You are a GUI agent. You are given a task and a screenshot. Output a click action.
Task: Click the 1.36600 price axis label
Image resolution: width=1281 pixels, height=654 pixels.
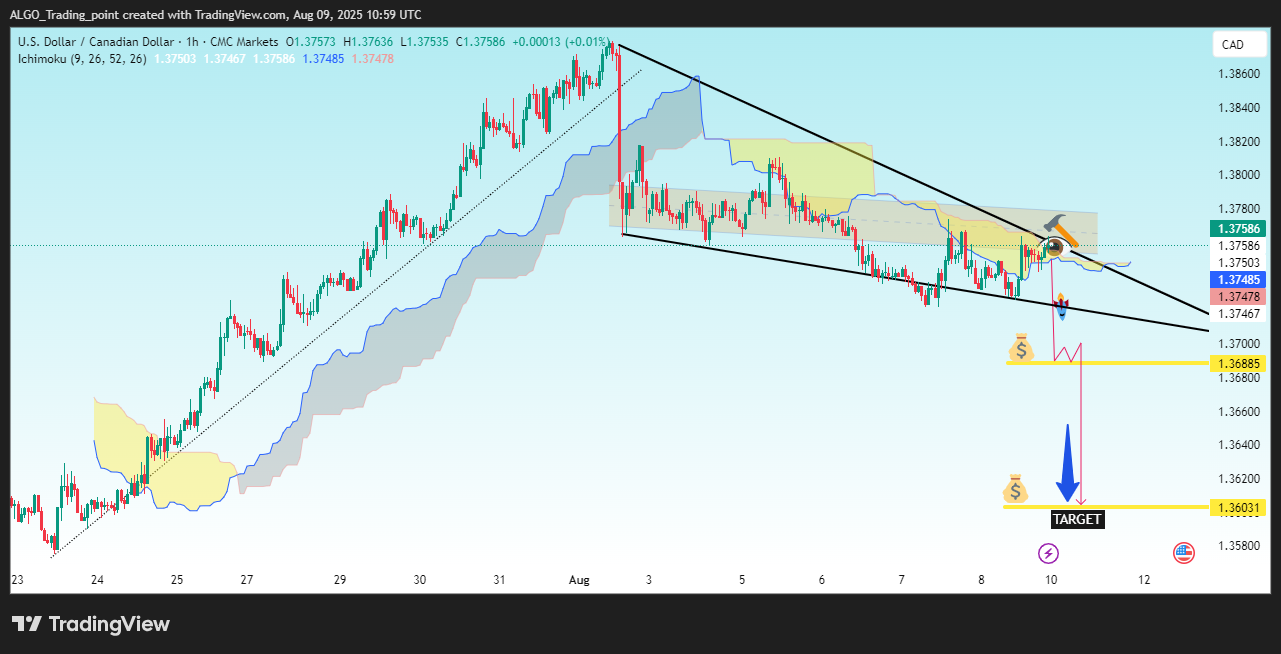coord(1238,412)
